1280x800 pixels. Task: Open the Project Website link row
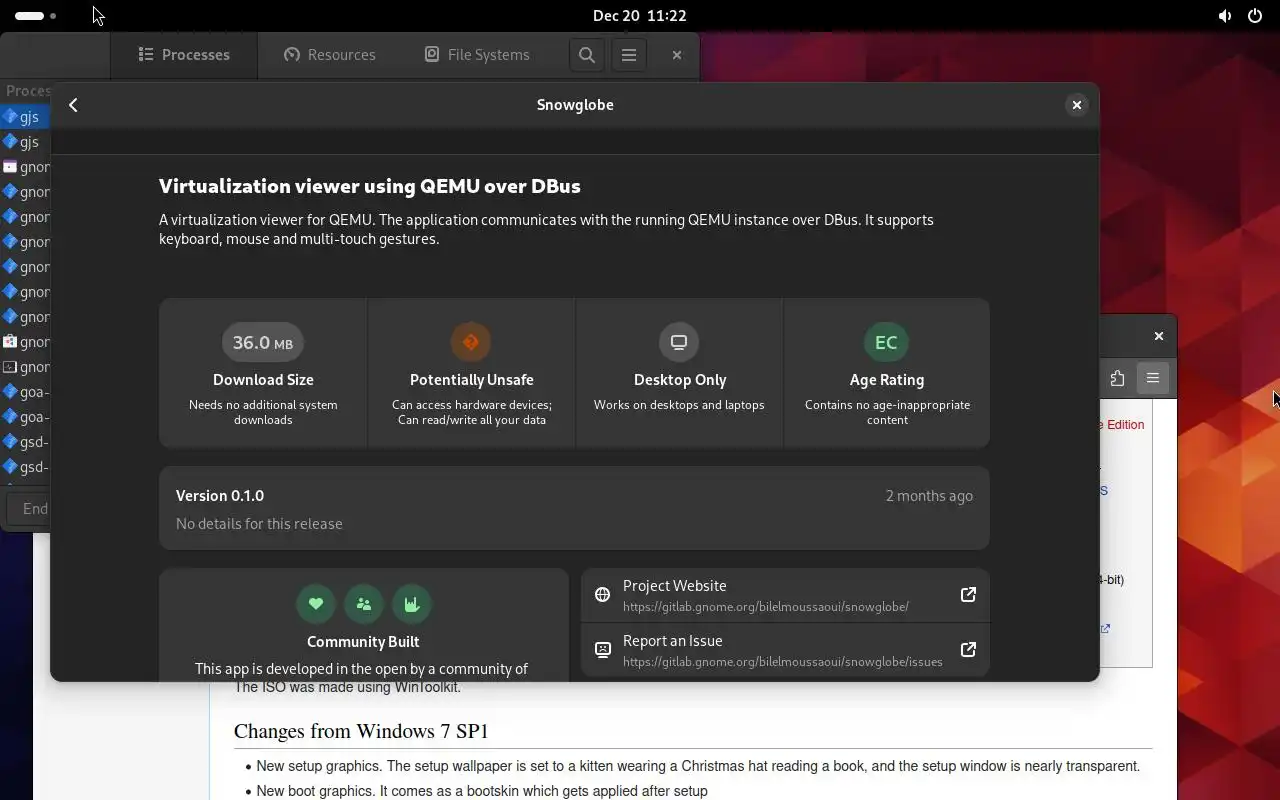click(785, 595)
